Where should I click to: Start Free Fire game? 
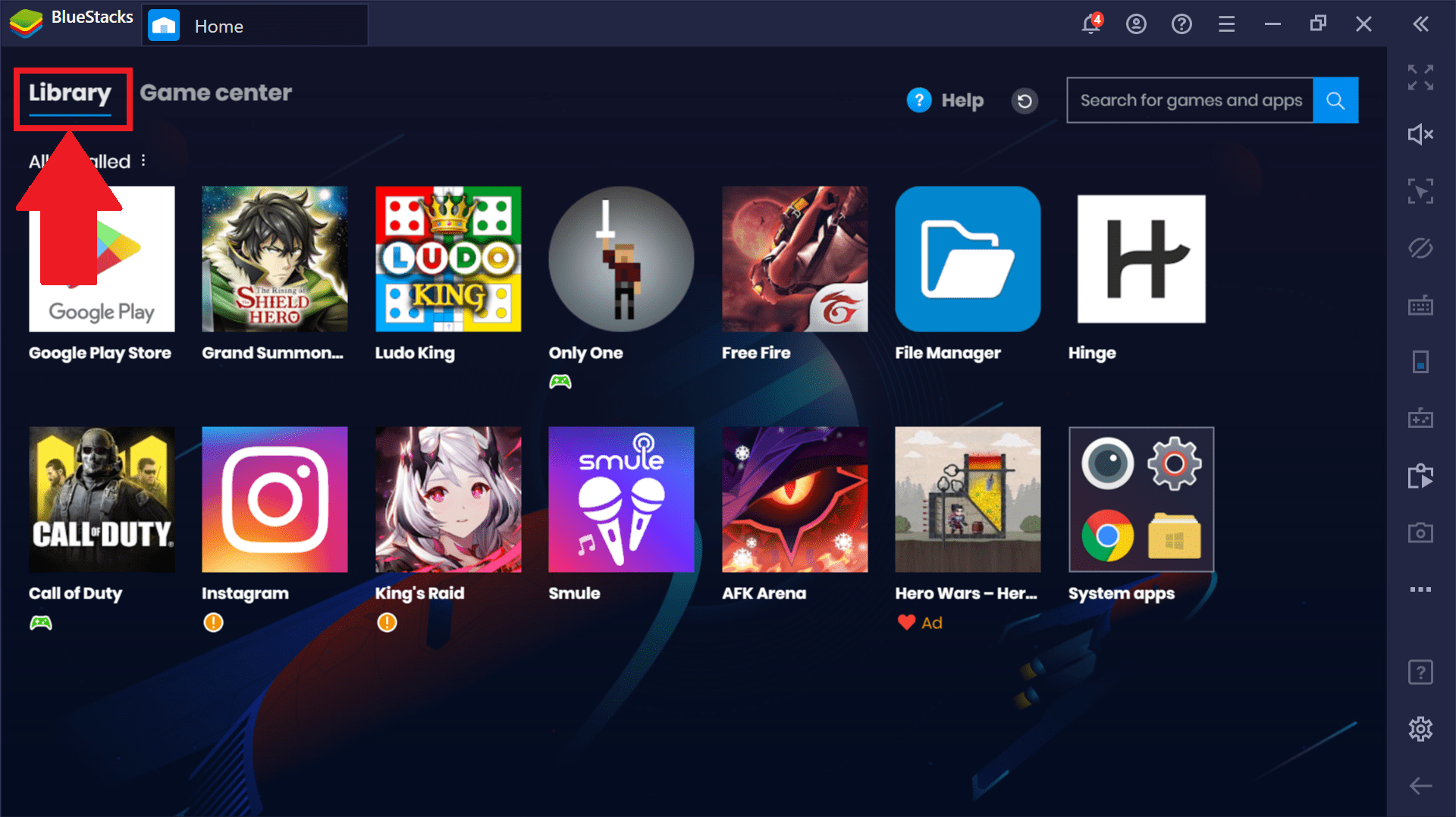click(795, 259)
